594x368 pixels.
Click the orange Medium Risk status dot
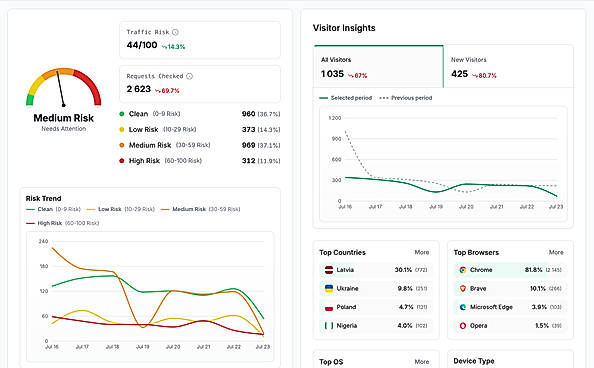click(122, 145)
